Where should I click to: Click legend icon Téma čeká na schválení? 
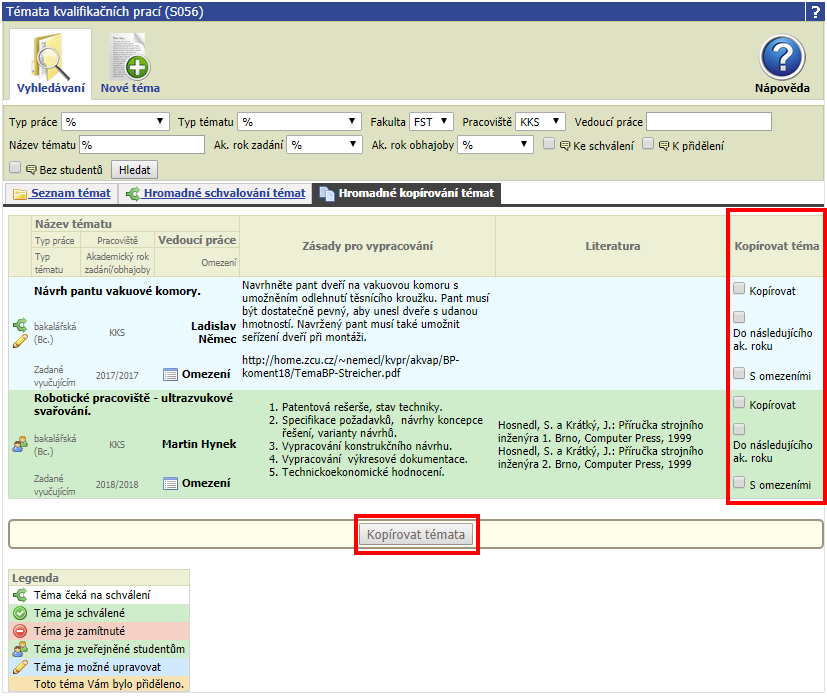(20, 595)
